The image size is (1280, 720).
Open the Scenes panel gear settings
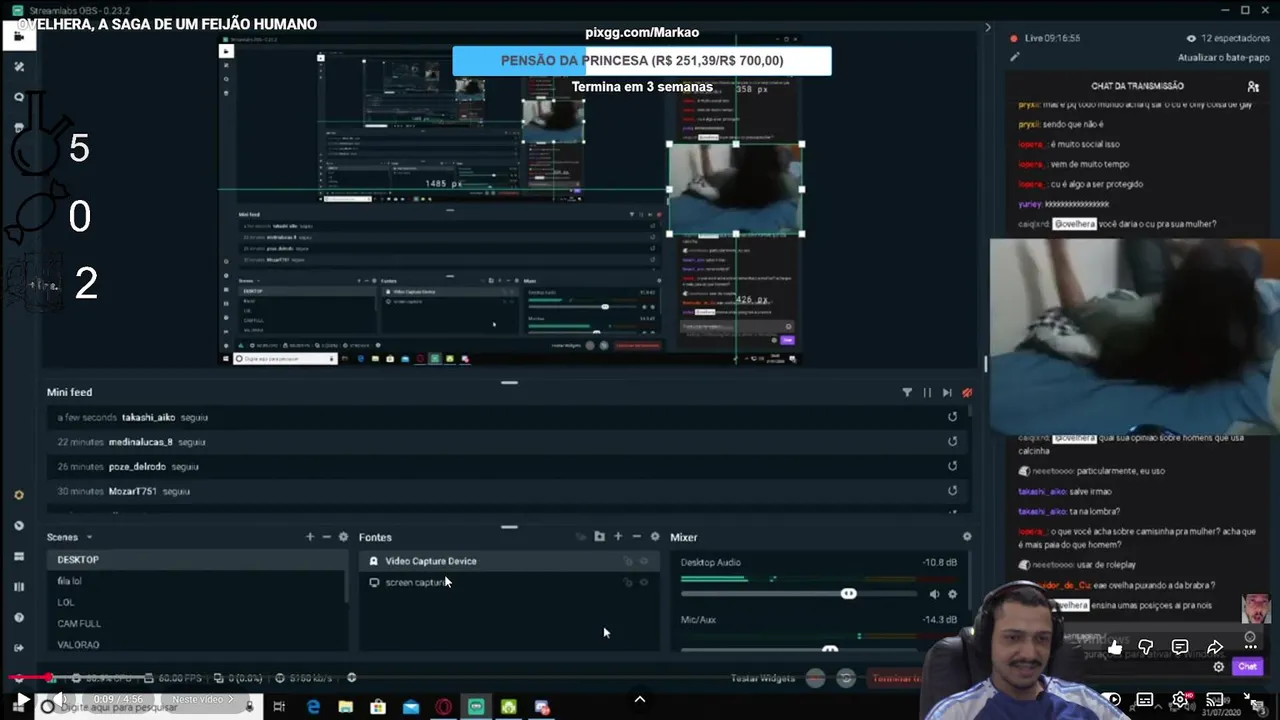(x=343, y=537)
